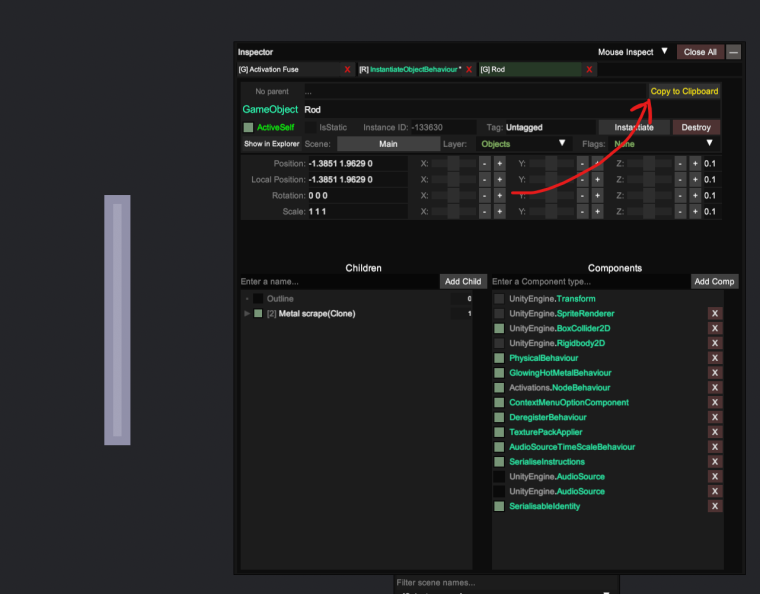Click the Scale value field
This screenshot has height=594, width=760.
[357, 212]
